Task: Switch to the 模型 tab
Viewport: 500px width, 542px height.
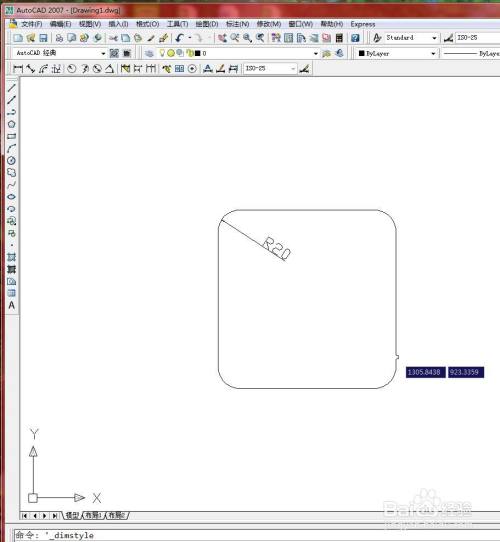Action: [x=72, y=515]
